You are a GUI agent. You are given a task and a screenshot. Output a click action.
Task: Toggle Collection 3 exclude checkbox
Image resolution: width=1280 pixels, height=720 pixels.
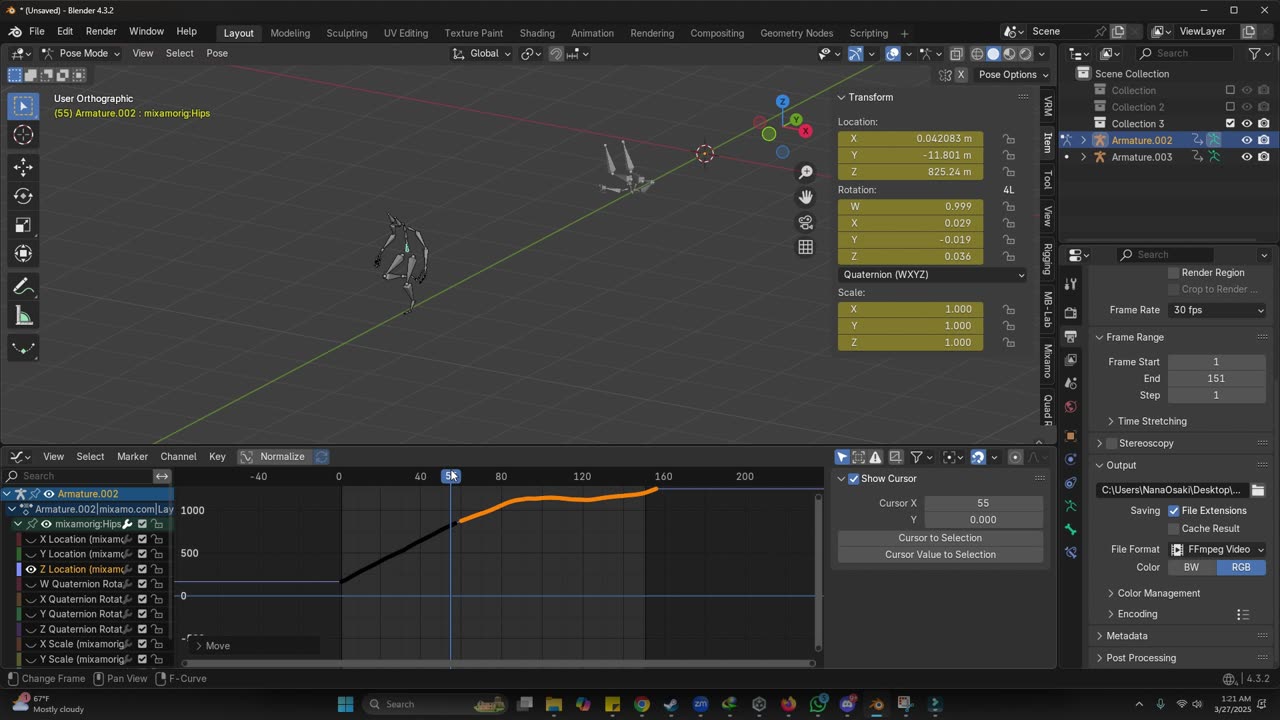point(1230,124)
